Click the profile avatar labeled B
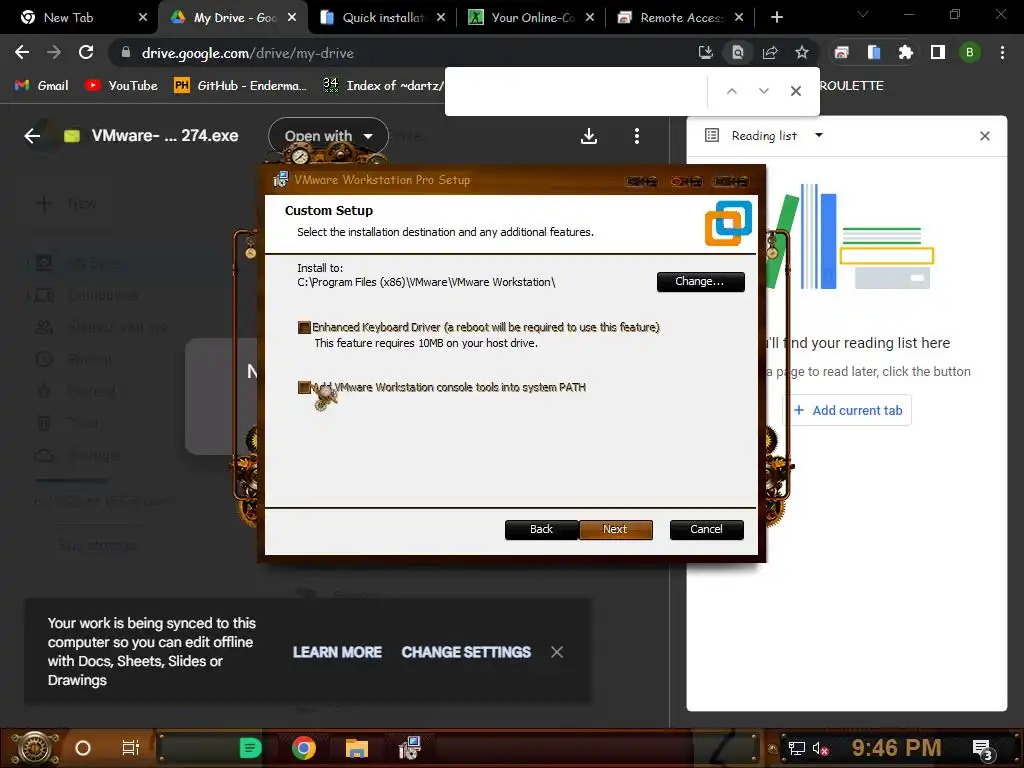Screen dimensions: 1024x768 [969, 53]
